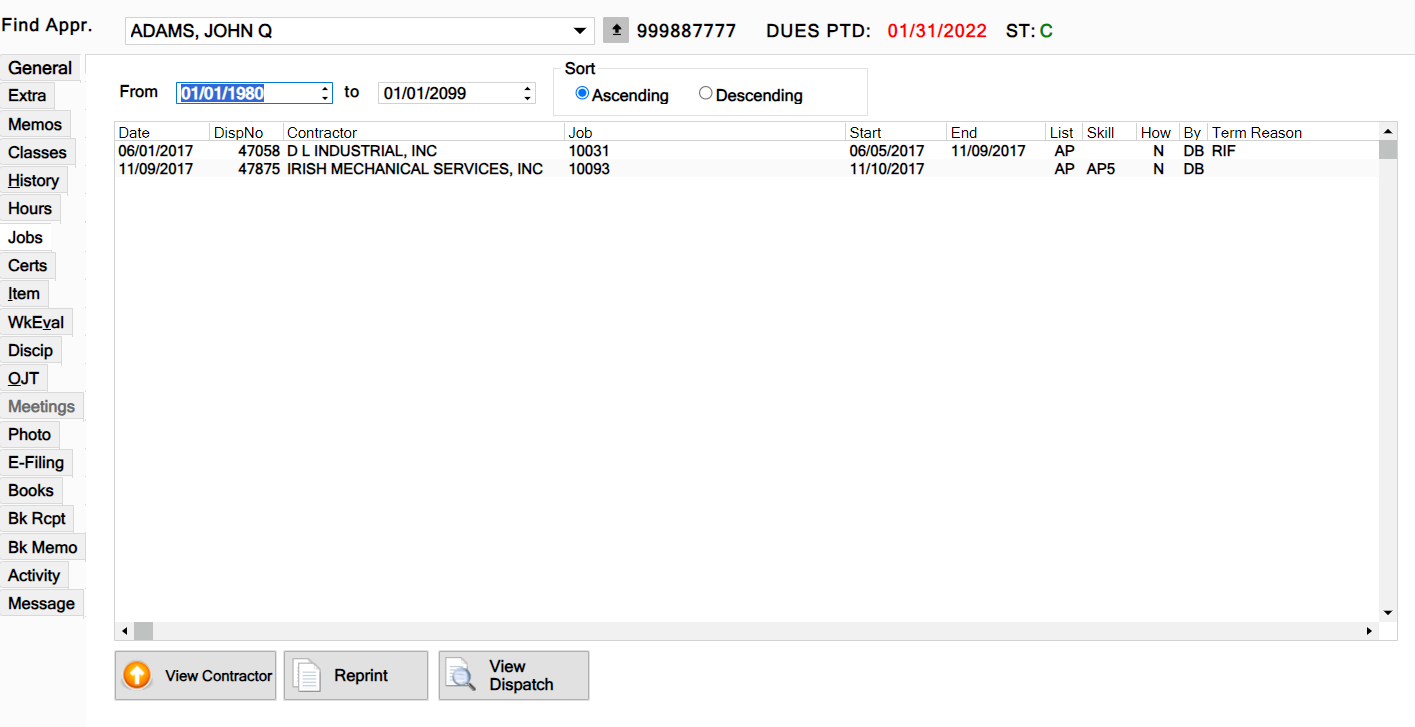
Task: Click the From date input field
Action: coord(246,93)
